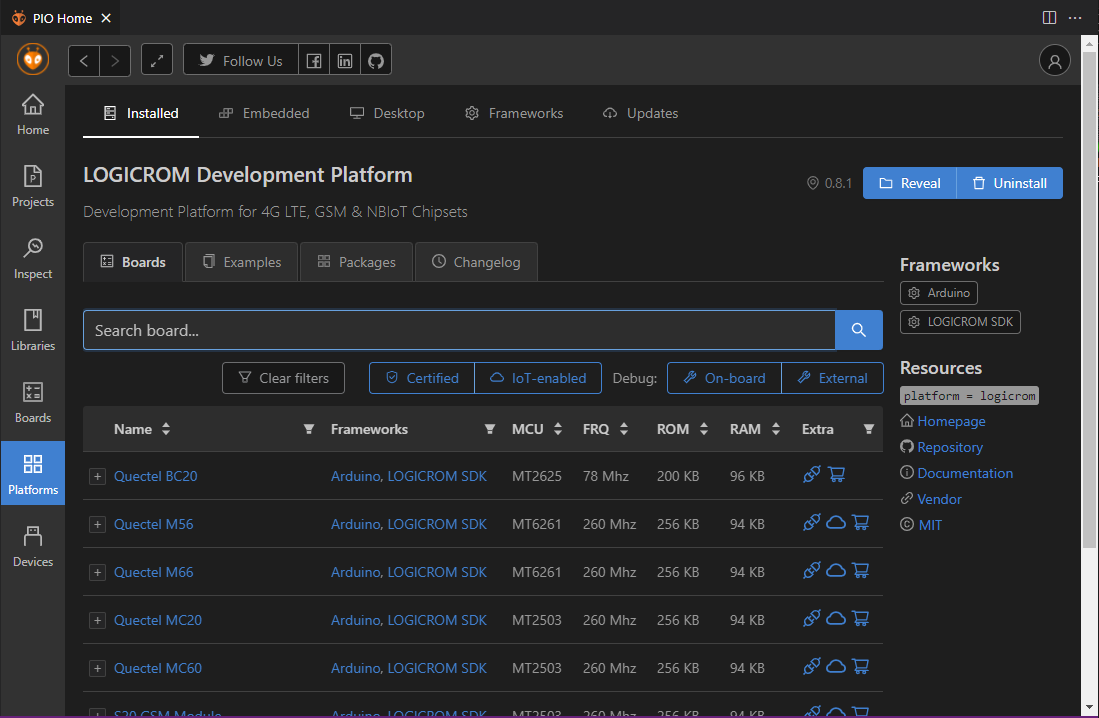Image resolution: width=1099 pixels, height=718 pixels.
Task: Open Boards in the sidebar
Action: (33, 402)
